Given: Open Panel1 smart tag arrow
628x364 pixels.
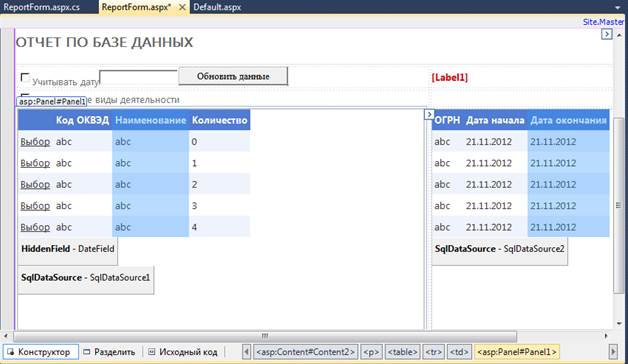Looking at the screenshot, I should tap(429, 114).
